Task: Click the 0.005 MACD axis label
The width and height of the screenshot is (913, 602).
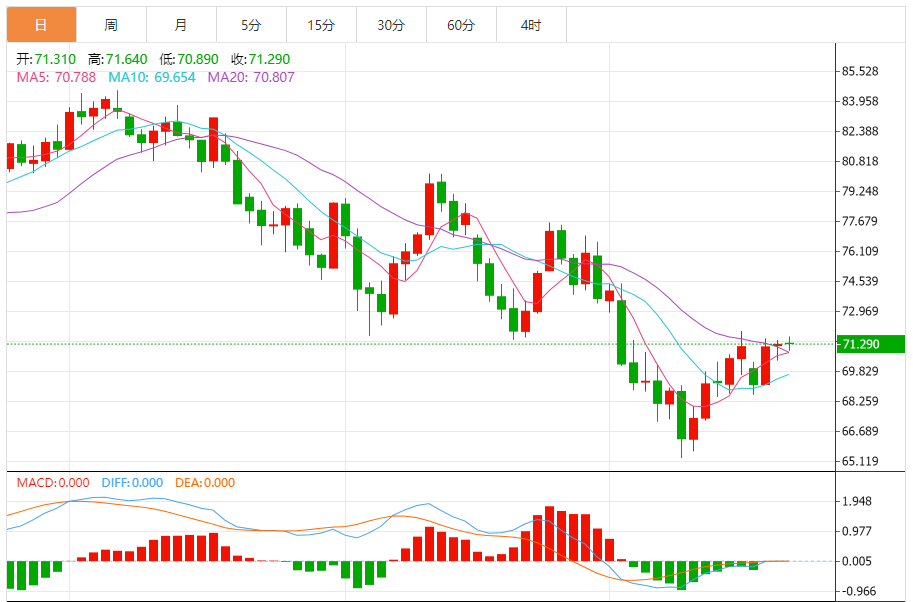Action: coord(857,561)
